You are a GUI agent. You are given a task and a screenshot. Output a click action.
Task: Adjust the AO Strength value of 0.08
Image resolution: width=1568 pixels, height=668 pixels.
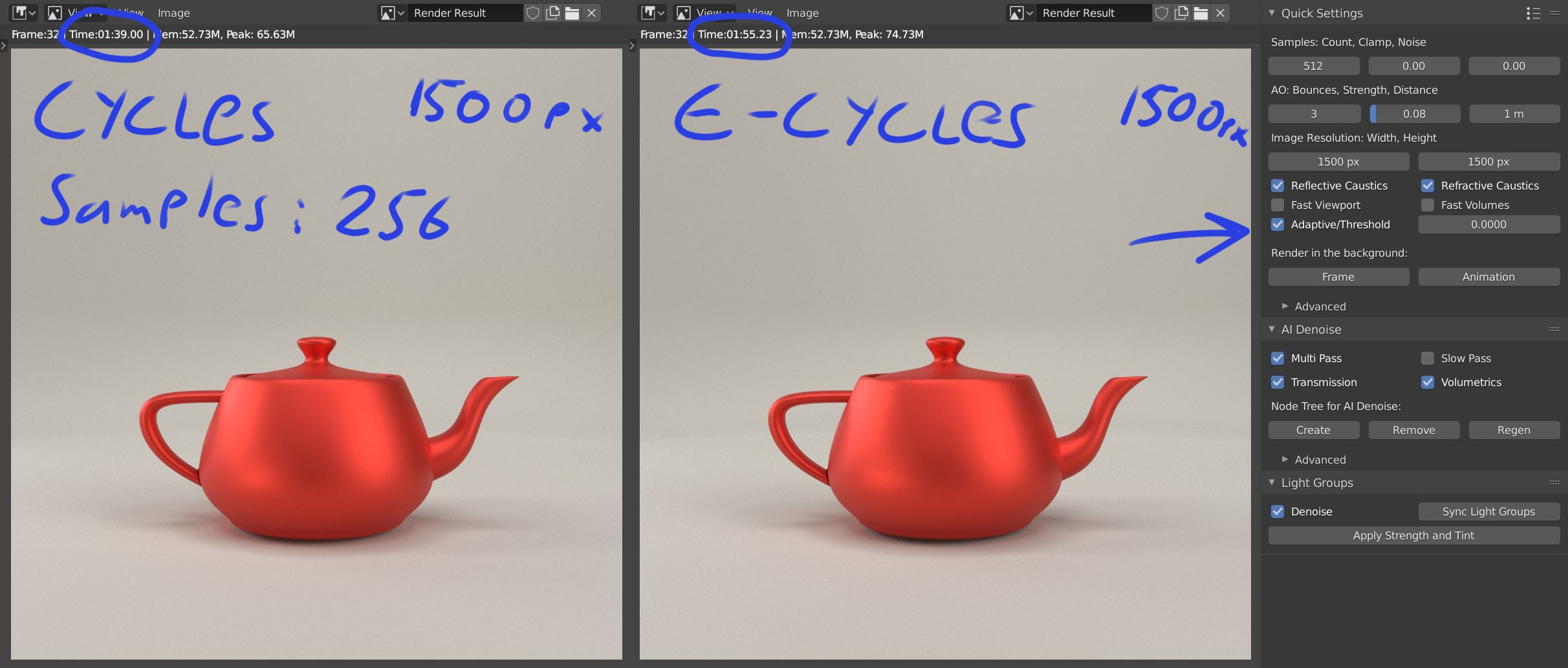(1415, 113)
